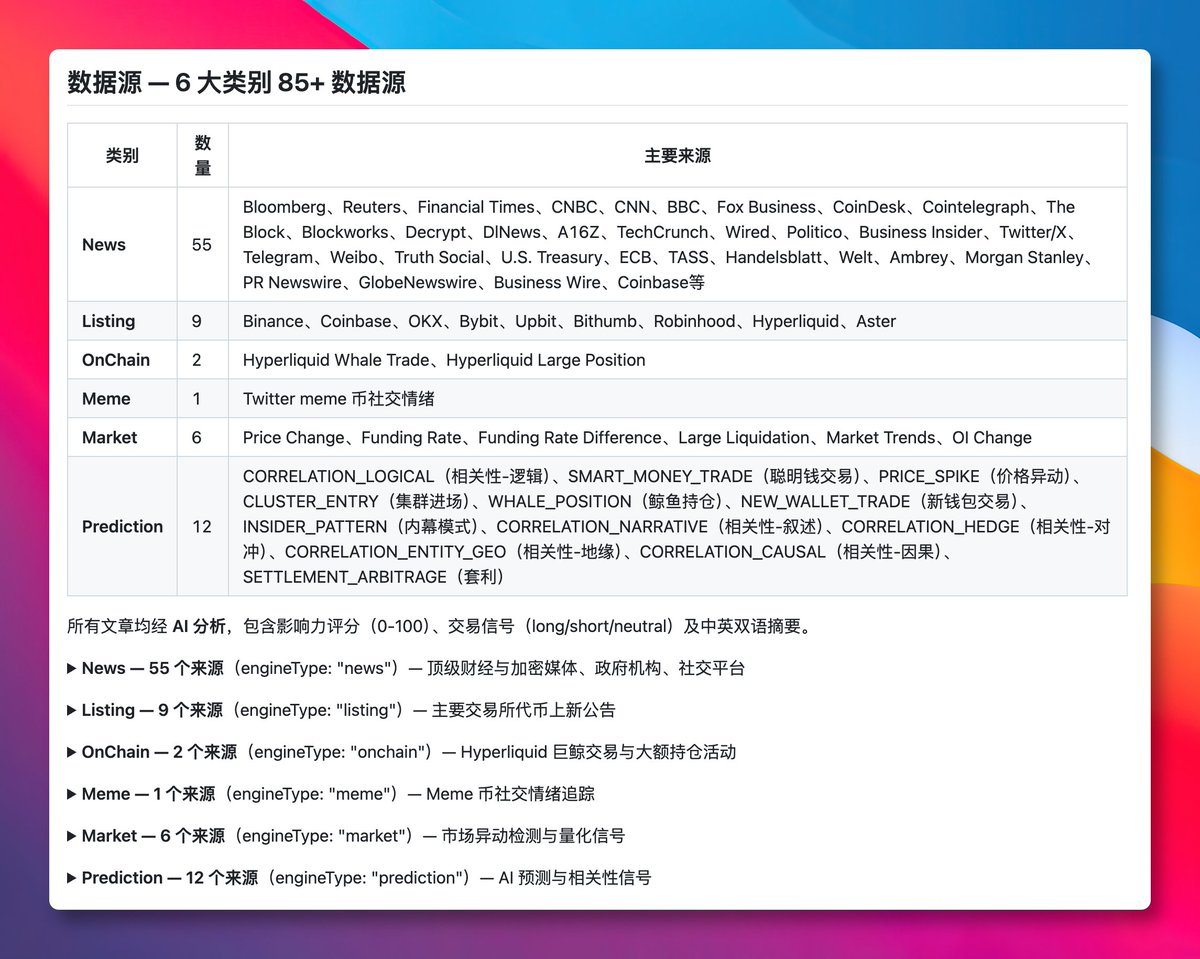
Task: Click OI Change in Market sources
Action: click(x=990, y=437)
